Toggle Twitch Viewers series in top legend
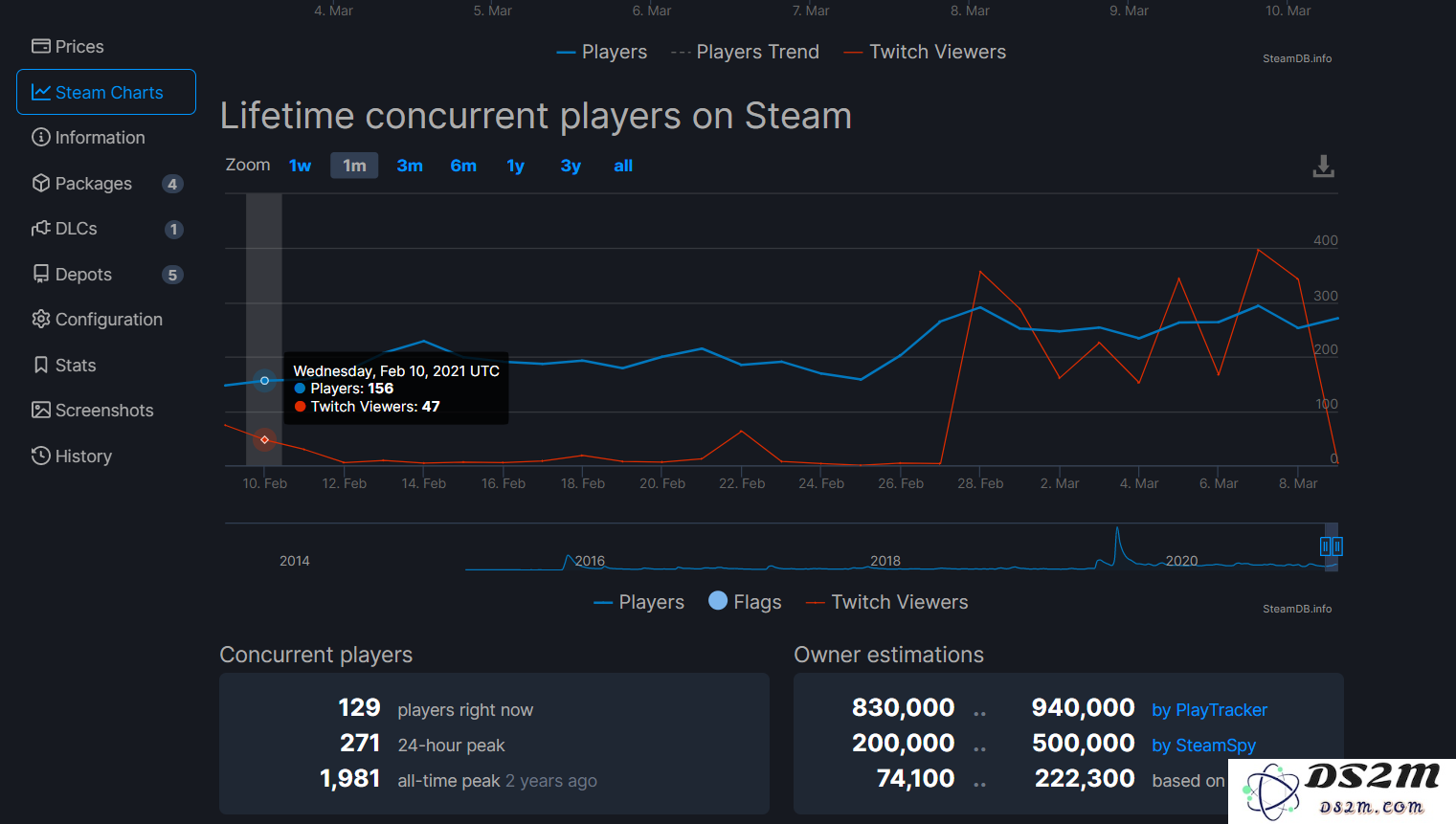Screen dimensions: 1456x824 (925, 52)
